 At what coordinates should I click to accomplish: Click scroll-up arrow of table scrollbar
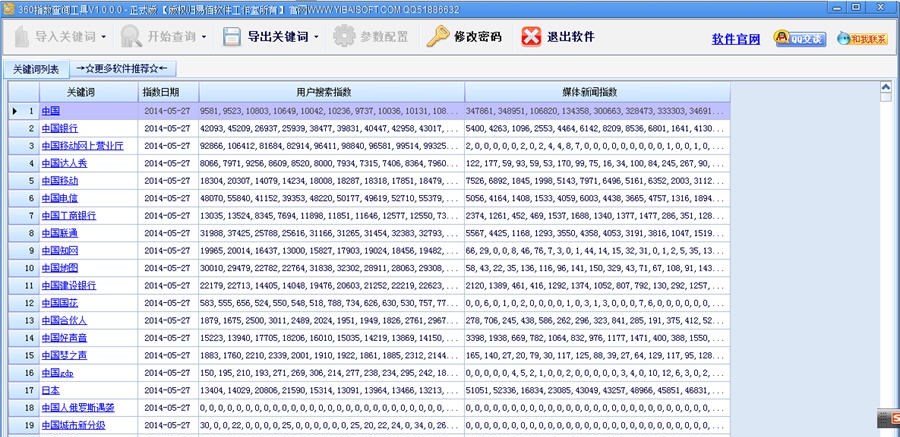click(886, 88)
